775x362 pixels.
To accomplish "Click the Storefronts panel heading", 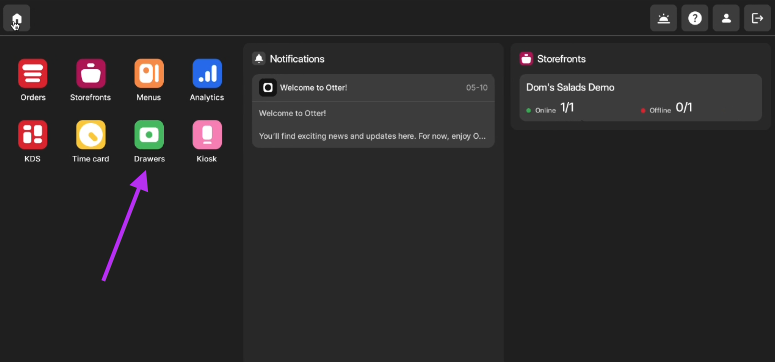I will 561,59.
